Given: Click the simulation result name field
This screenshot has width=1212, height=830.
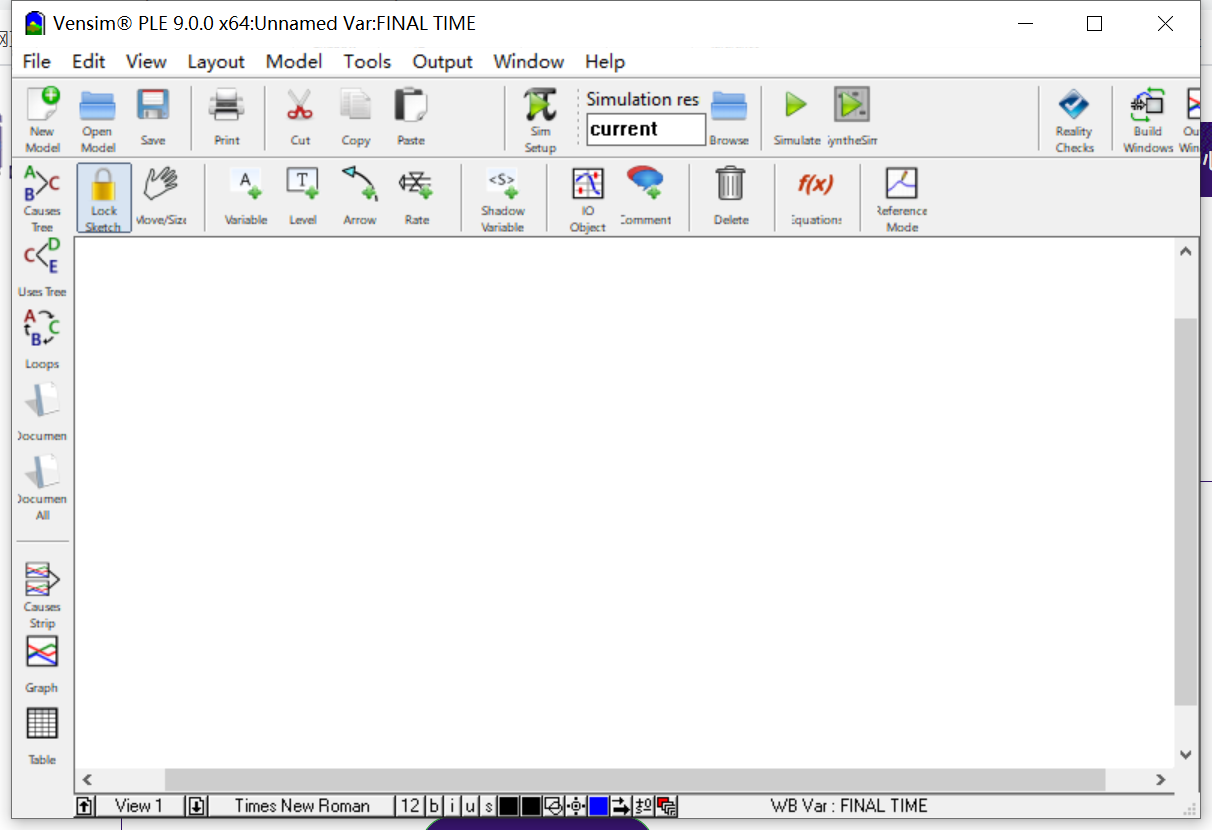Looking at the screenshot, I should (x=646, y=129).
